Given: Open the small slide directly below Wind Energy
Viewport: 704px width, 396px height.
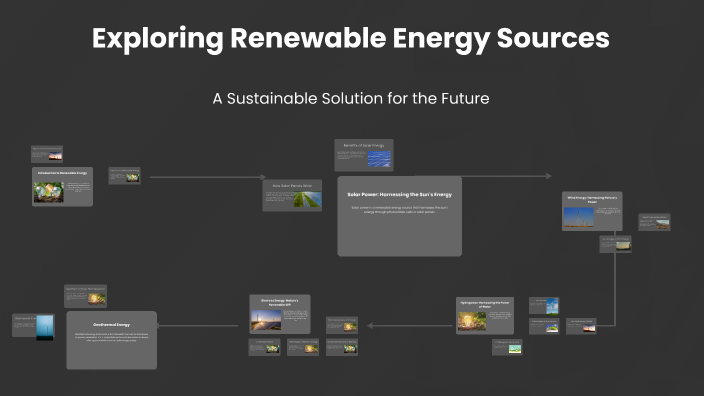Looking at the screenshot, I should [616, 244].
